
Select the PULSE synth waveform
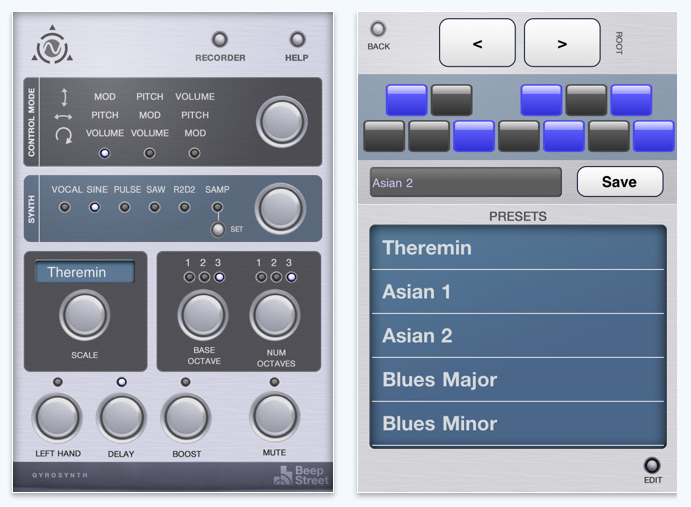pos(125,208)
